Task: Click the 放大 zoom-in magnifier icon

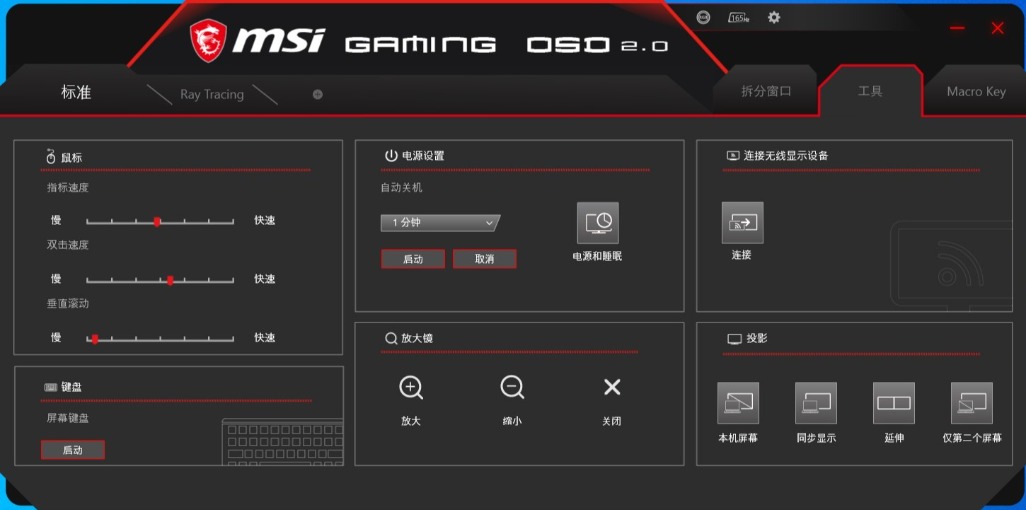Action: point(411,388)
